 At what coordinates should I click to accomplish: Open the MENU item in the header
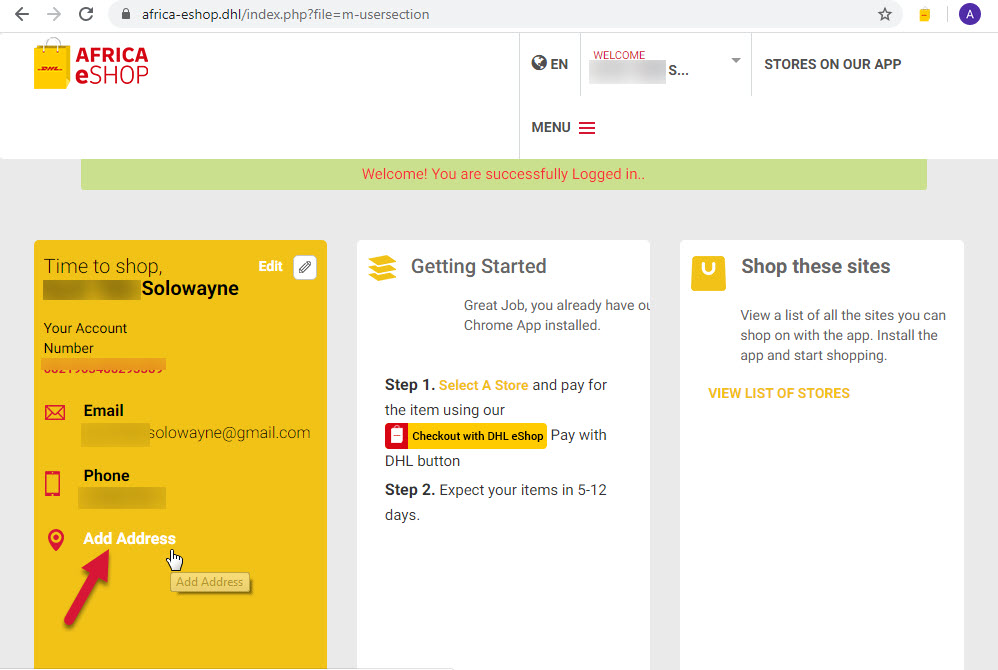click(550, 127)
